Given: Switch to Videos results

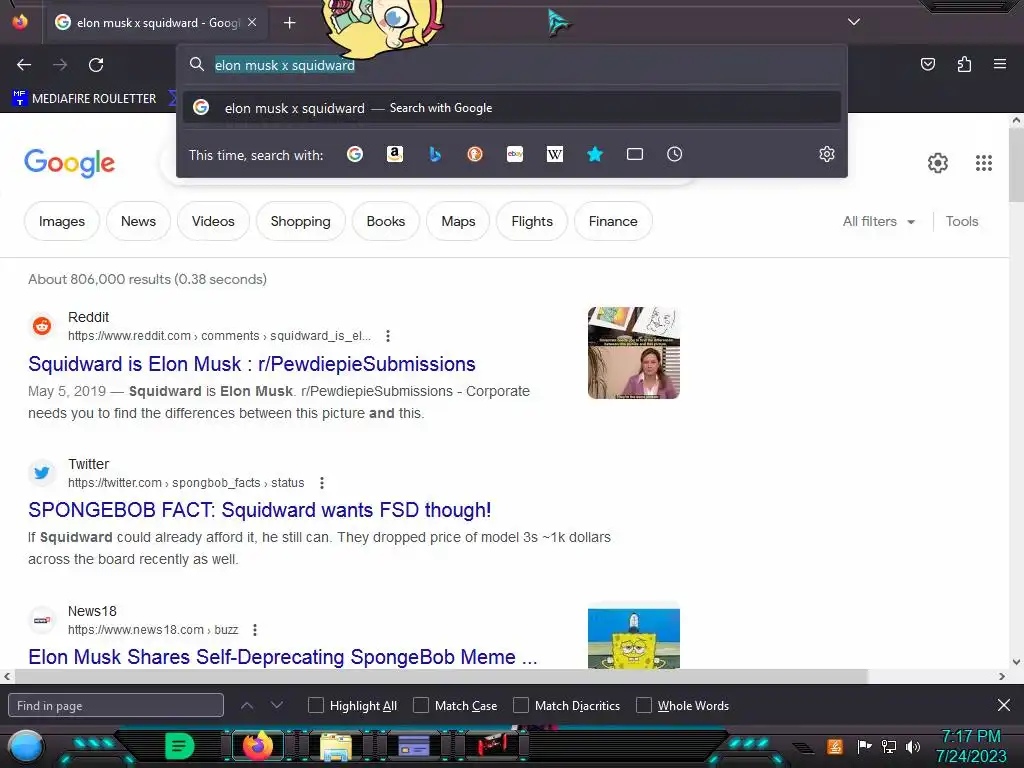Looking at the screenshot, I should [213, 221].
